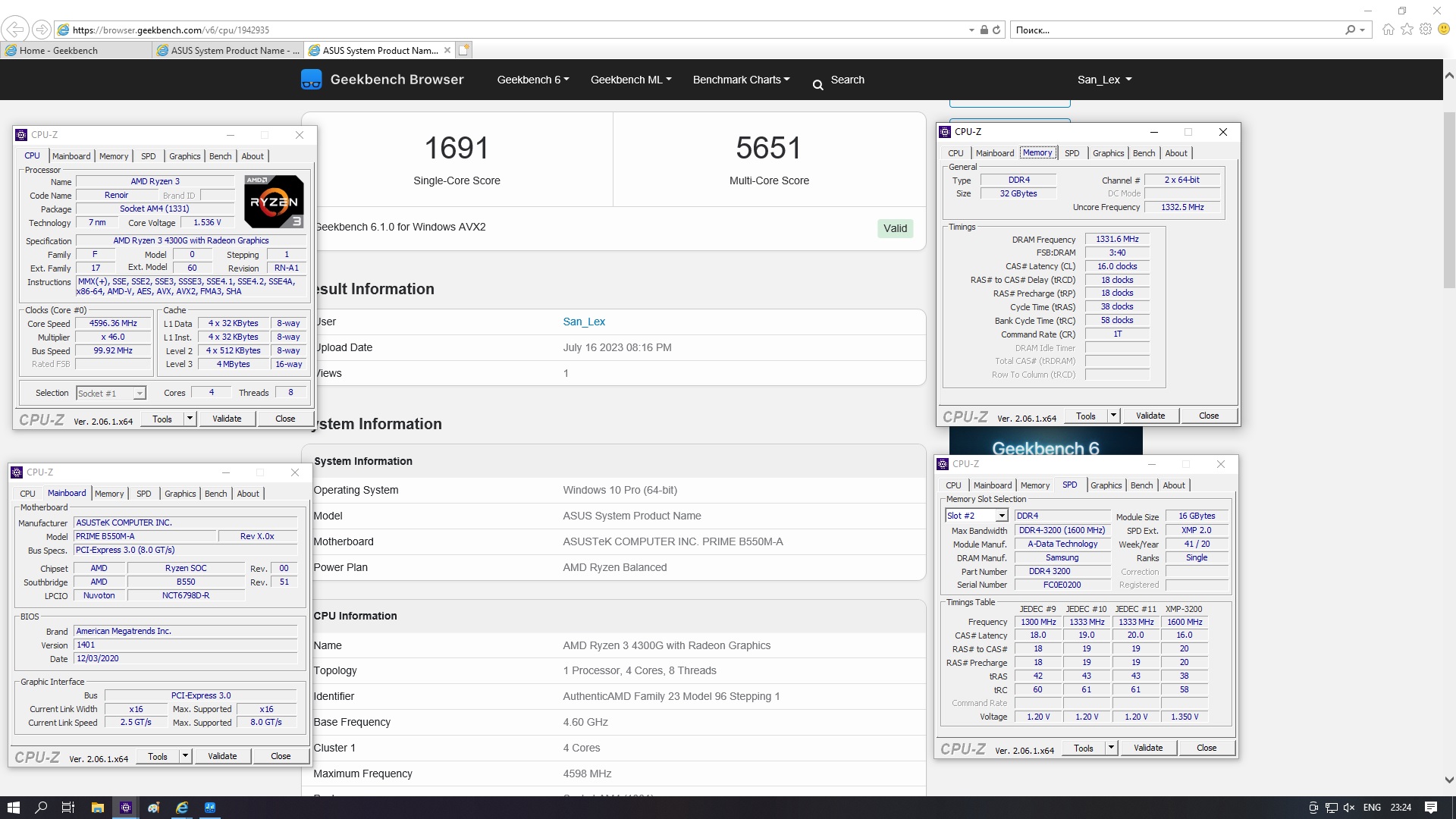
Task: Open the Windows Start menu
Action: pyautogui.click(x=14, y=808)
